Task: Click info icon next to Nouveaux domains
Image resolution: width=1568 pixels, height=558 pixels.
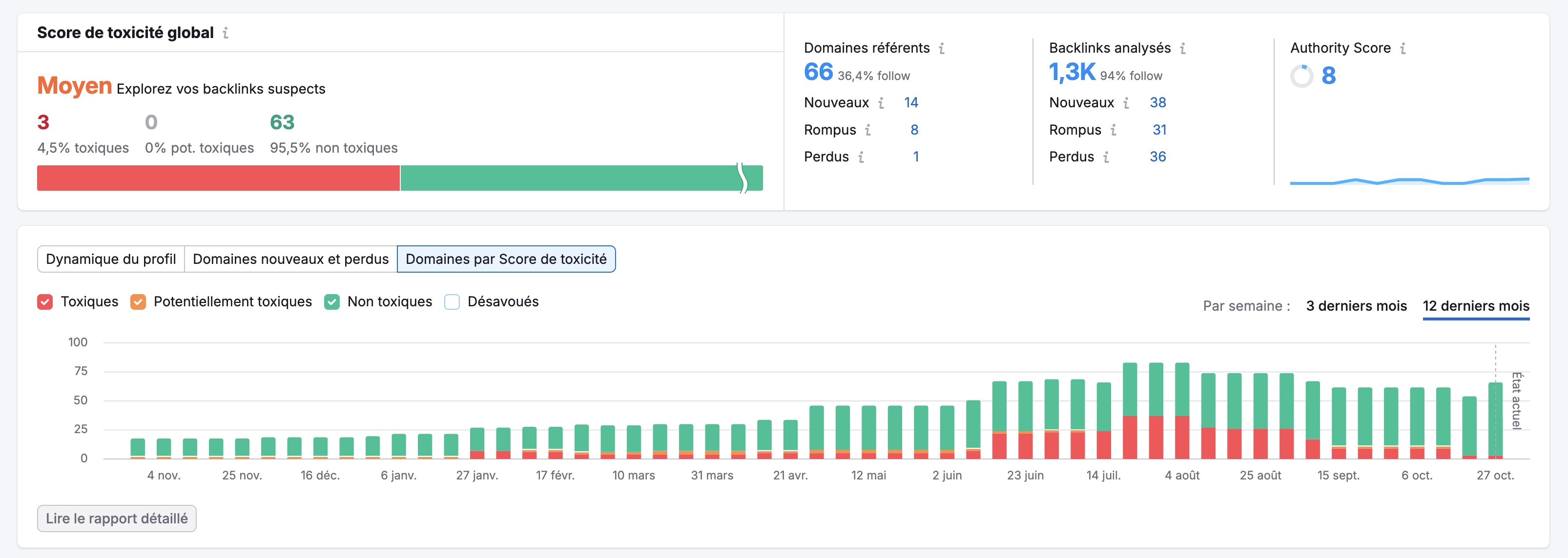Action: pyautogui.click(x=881, y=103)
